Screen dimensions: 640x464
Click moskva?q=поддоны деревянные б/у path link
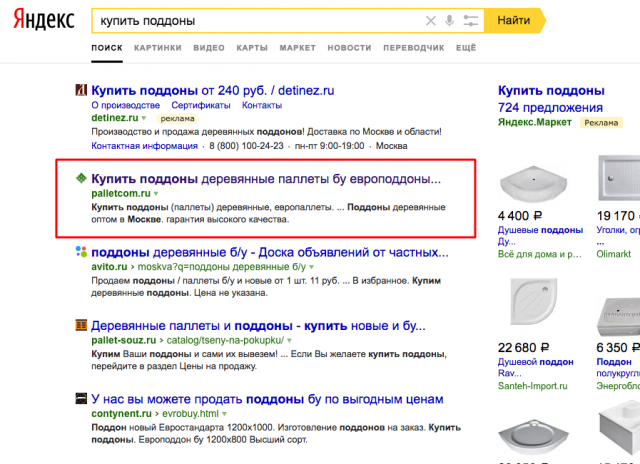(x=222, y=267)
